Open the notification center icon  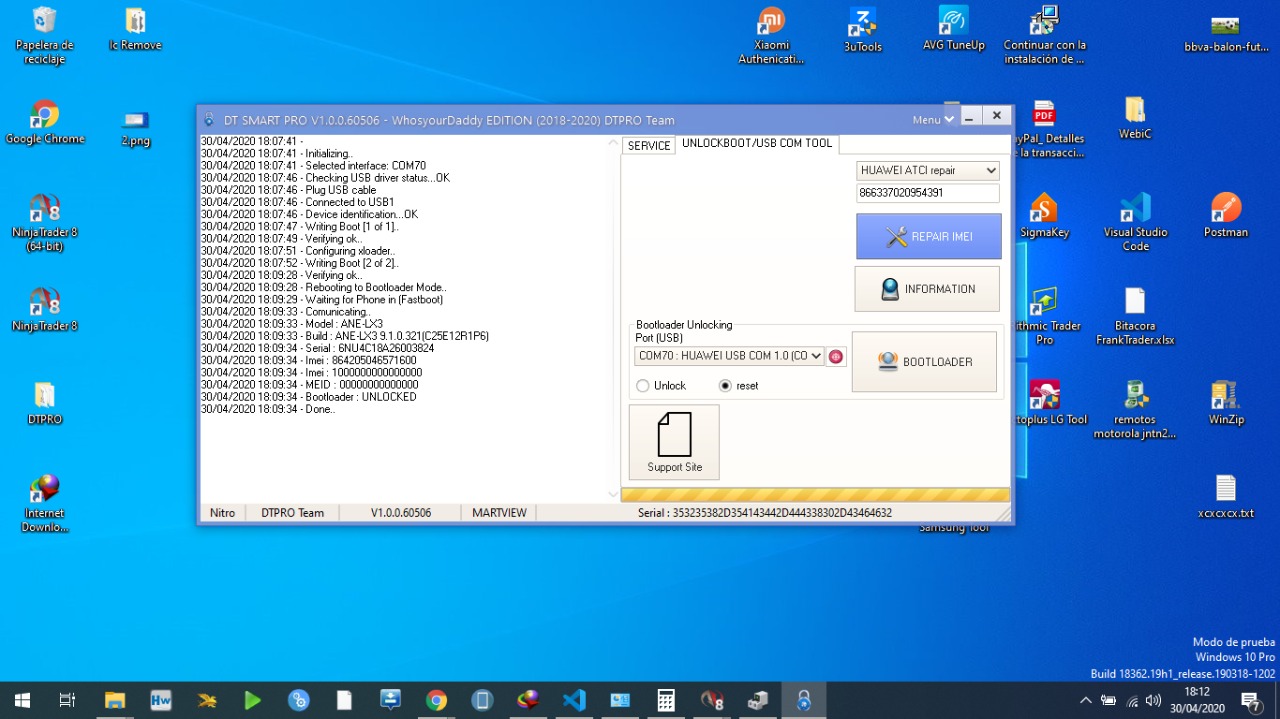click(x=1250, y=701)
